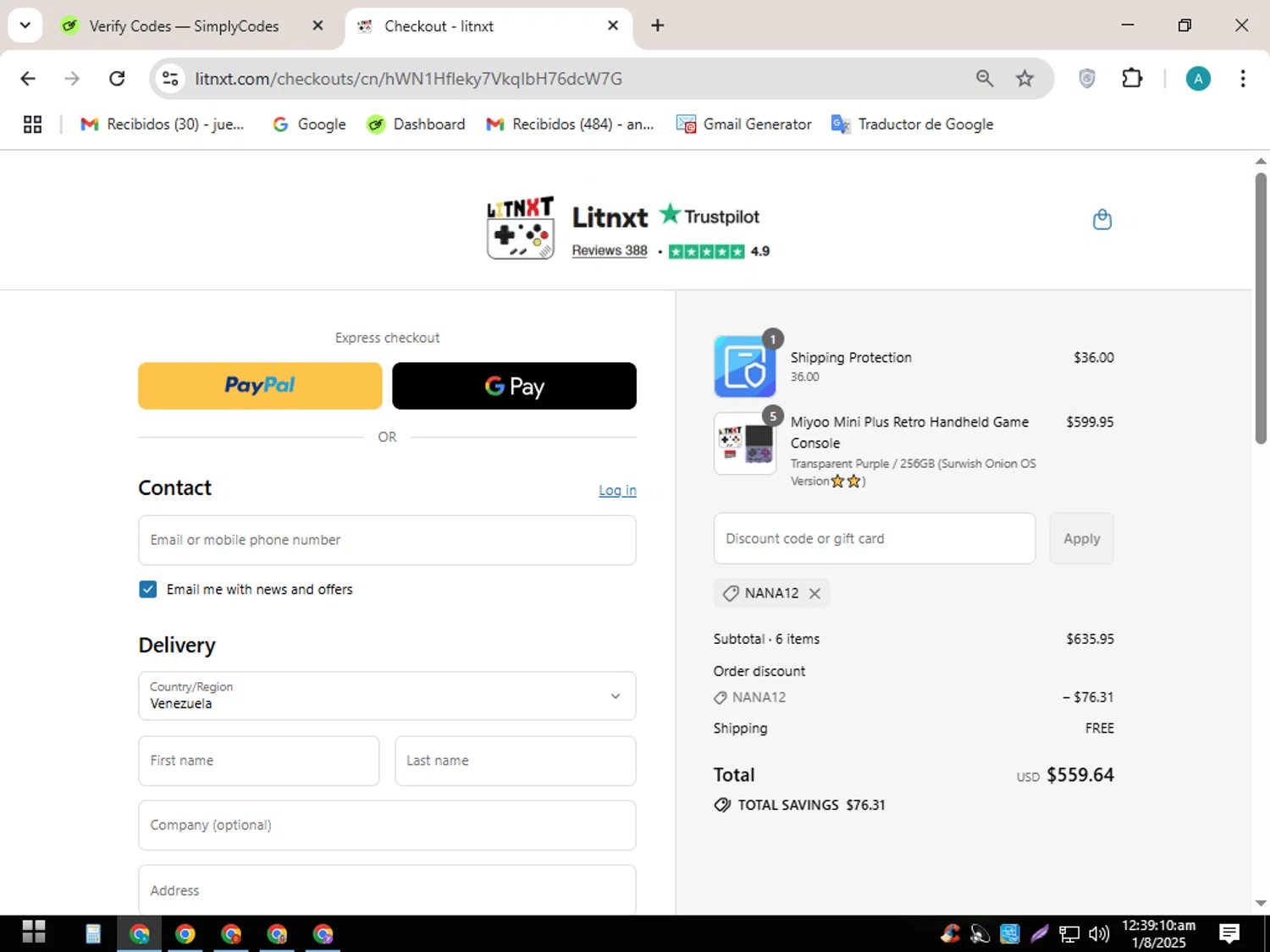View site information icon in address bar

(x=170, y=79)
